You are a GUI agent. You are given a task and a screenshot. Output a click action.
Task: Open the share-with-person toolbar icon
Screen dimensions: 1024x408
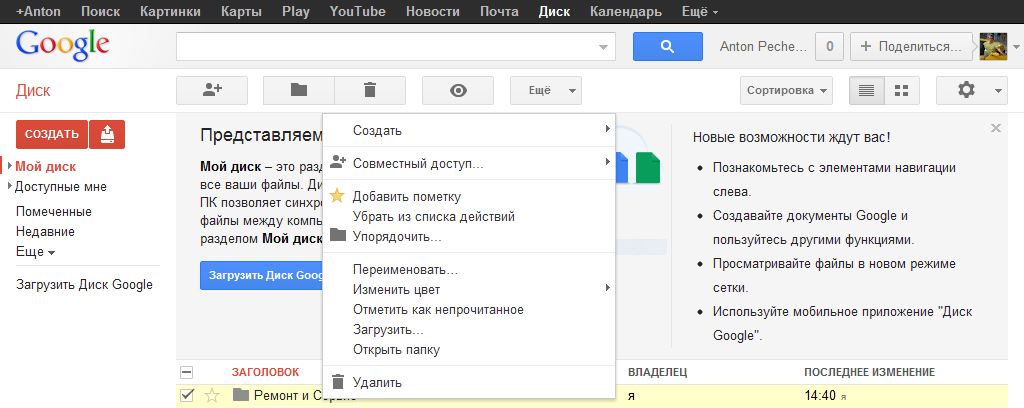(212, 91)
